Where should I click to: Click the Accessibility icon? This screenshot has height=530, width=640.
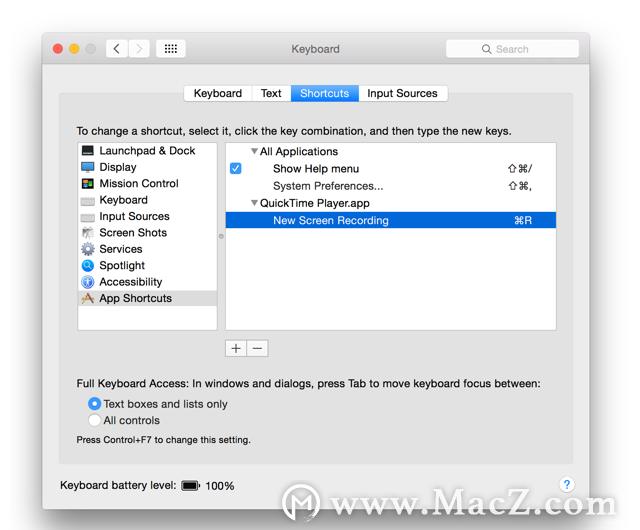(x=87, y=282)
